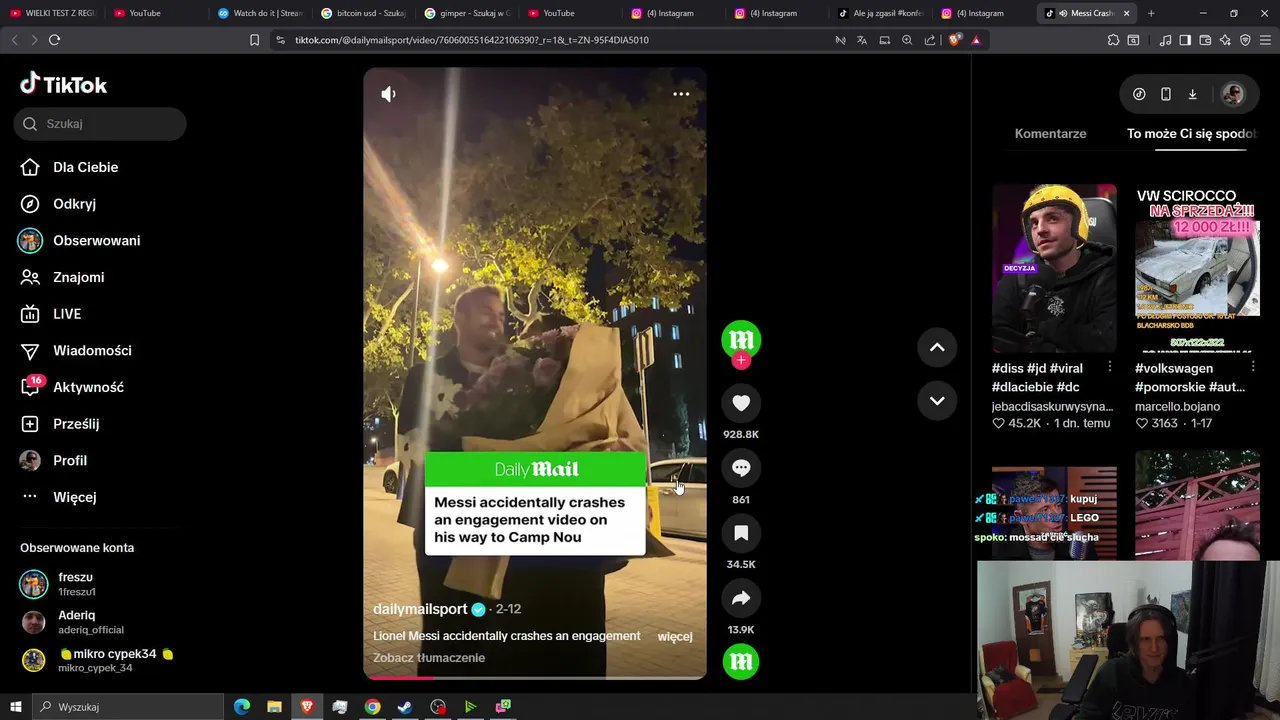
Task: Toggle video mute speaker icon
Action: 389,94
